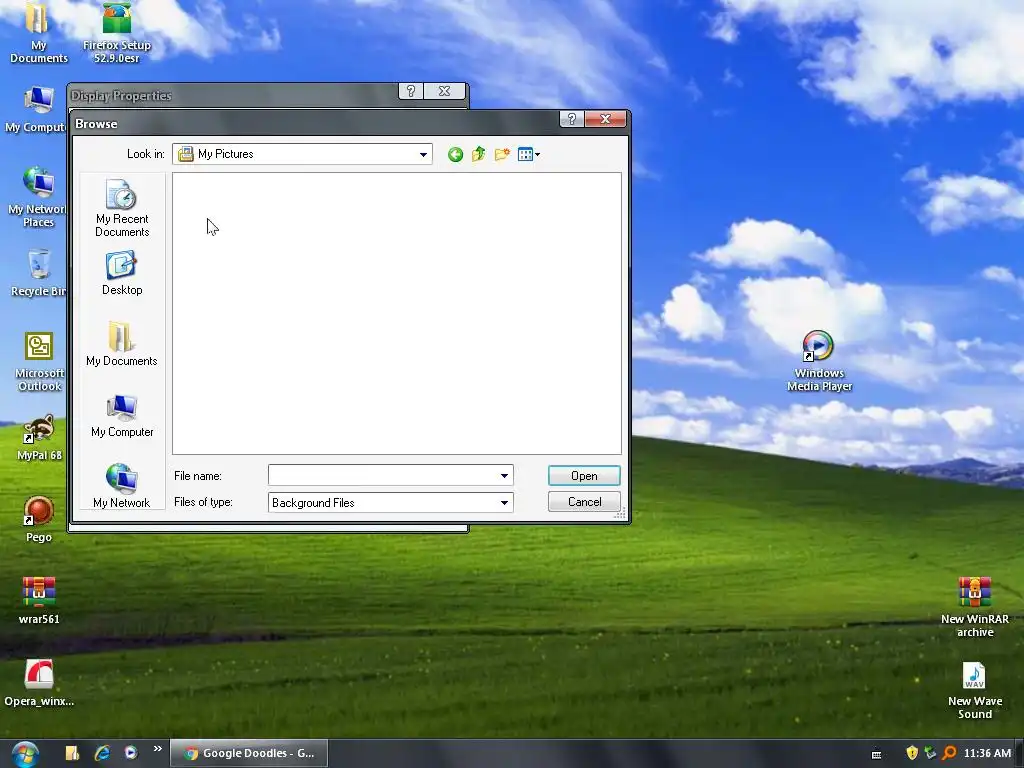This screenshot has height=768, width=1024.
Task: Expand the quick launch overflow chevron
Action: (157, 749)
